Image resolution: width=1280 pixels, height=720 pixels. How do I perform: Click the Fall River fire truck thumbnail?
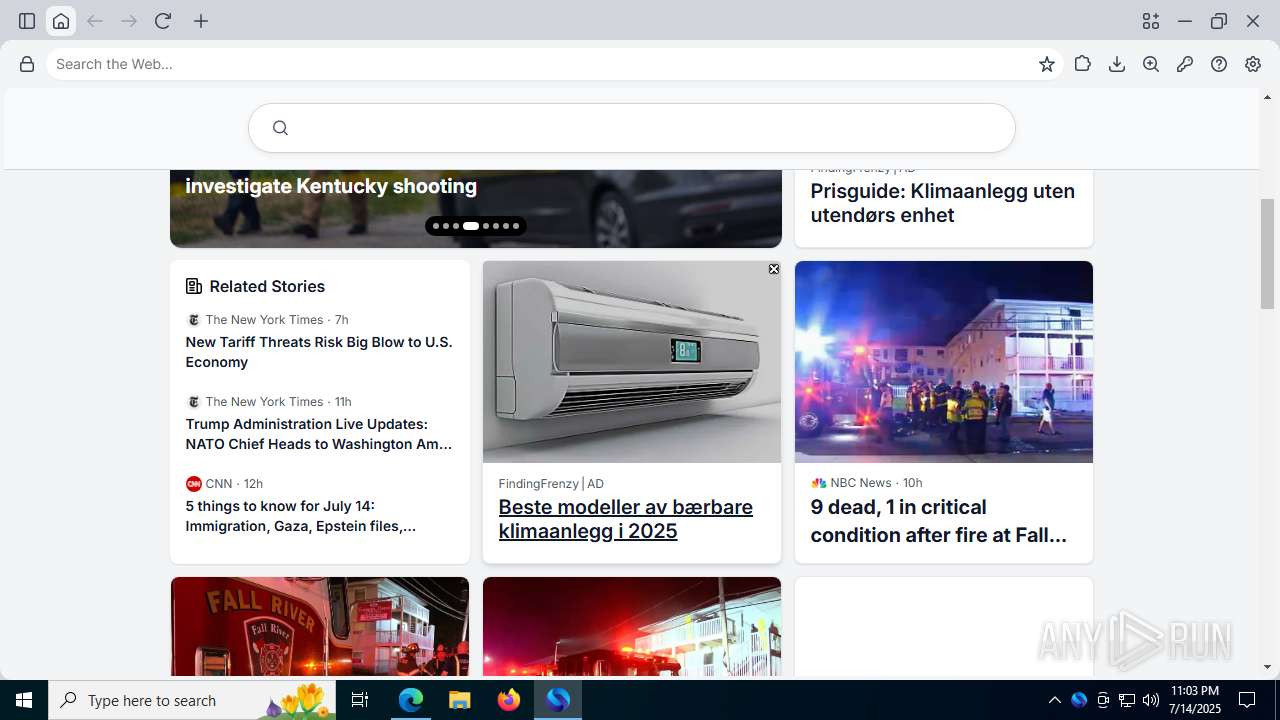pos(320,627)
